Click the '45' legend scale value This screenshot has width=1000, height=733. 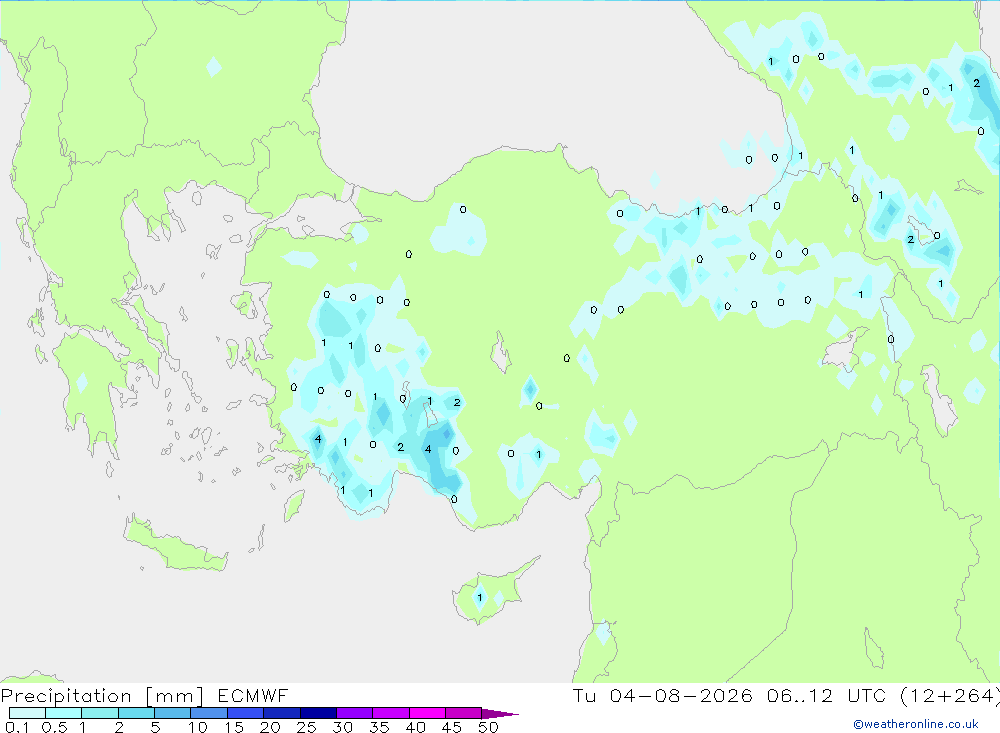coord(452,727)
